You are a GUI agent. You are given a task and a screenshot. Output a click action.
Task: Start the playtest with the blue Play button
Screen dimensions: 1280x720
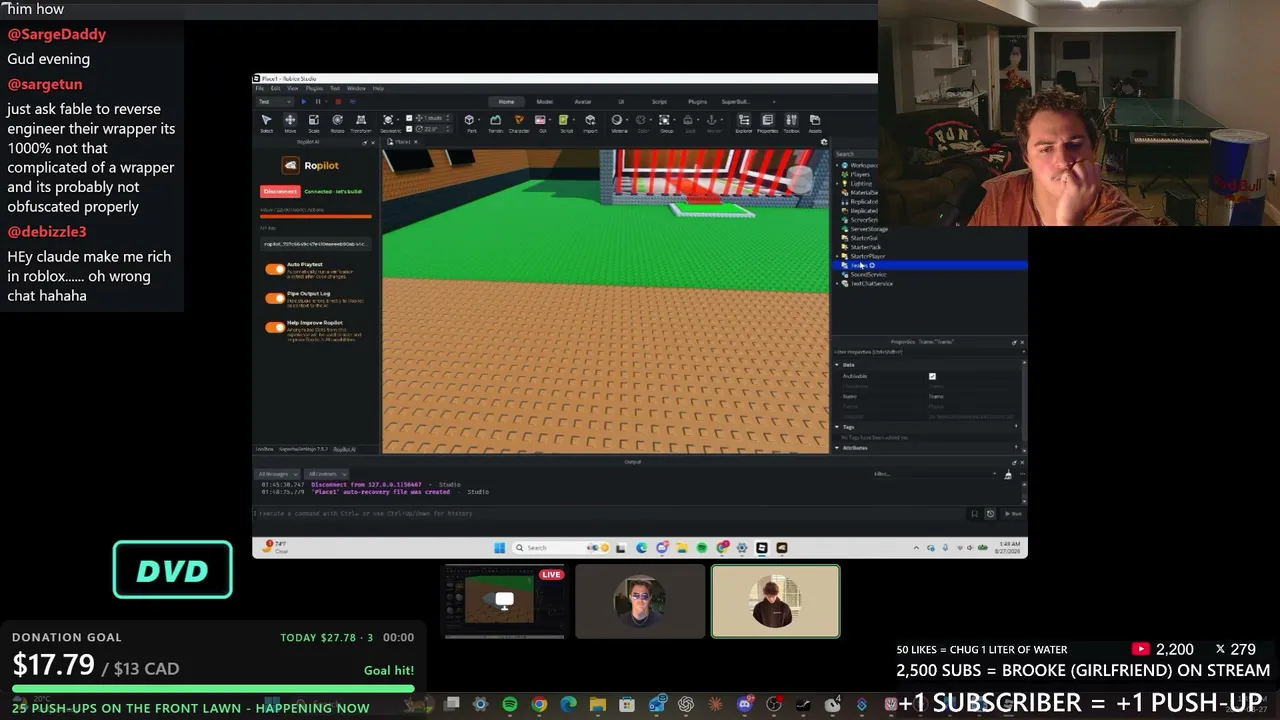point(303,101)
